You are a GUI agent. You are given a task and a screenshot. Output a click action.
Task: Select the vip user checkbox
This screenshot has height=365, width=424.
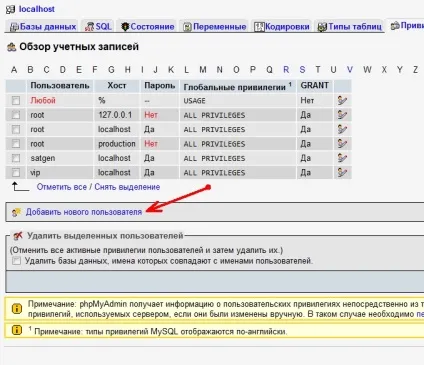pyautogui.click(x=16, y=172)
